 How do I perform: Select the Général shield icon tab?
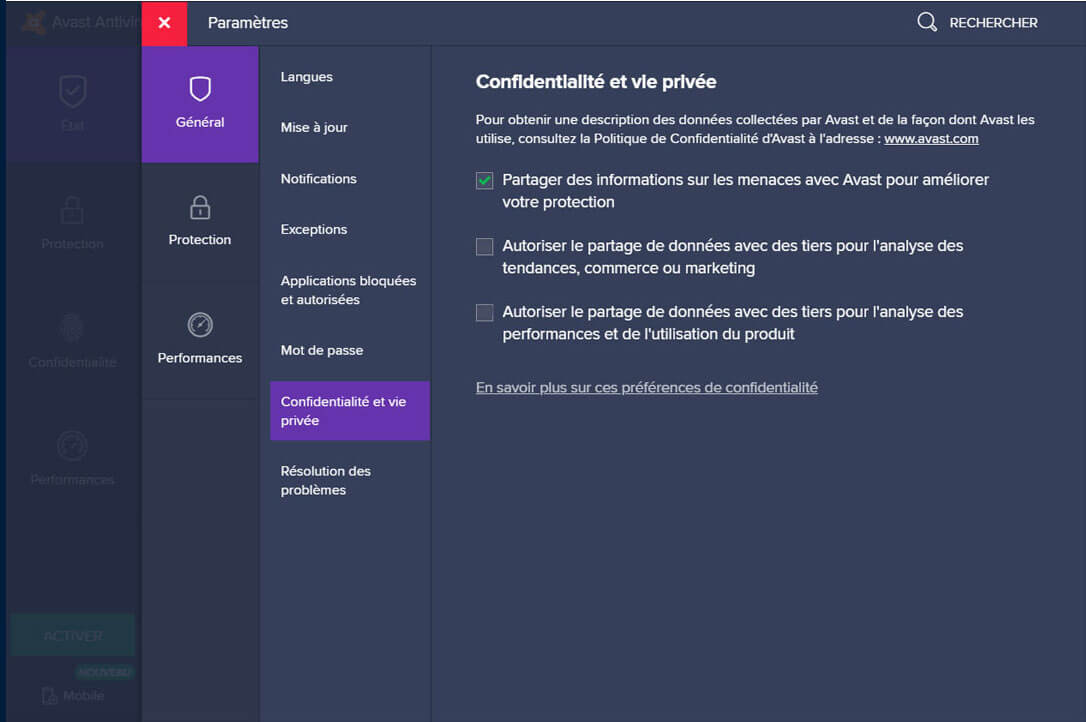coord(200,104)
